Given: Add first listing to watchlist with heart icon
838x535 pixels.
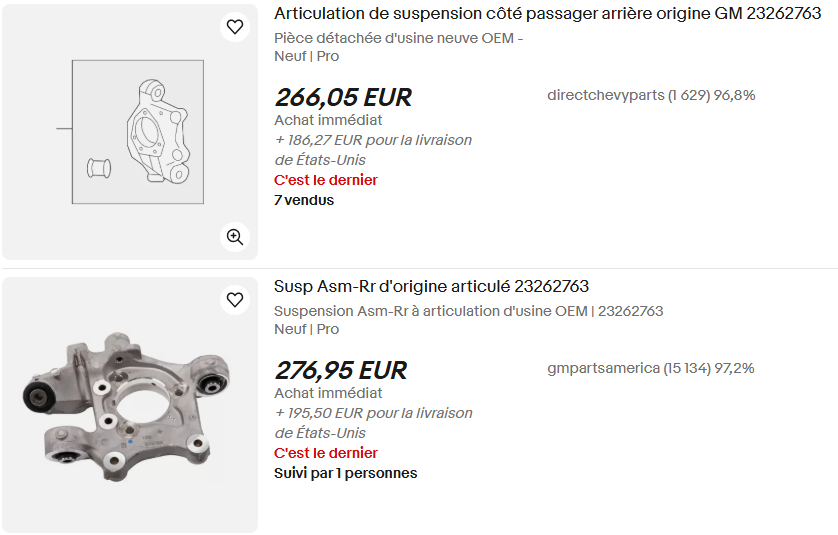Looking at the screenshot, I should tap(235, 27).
